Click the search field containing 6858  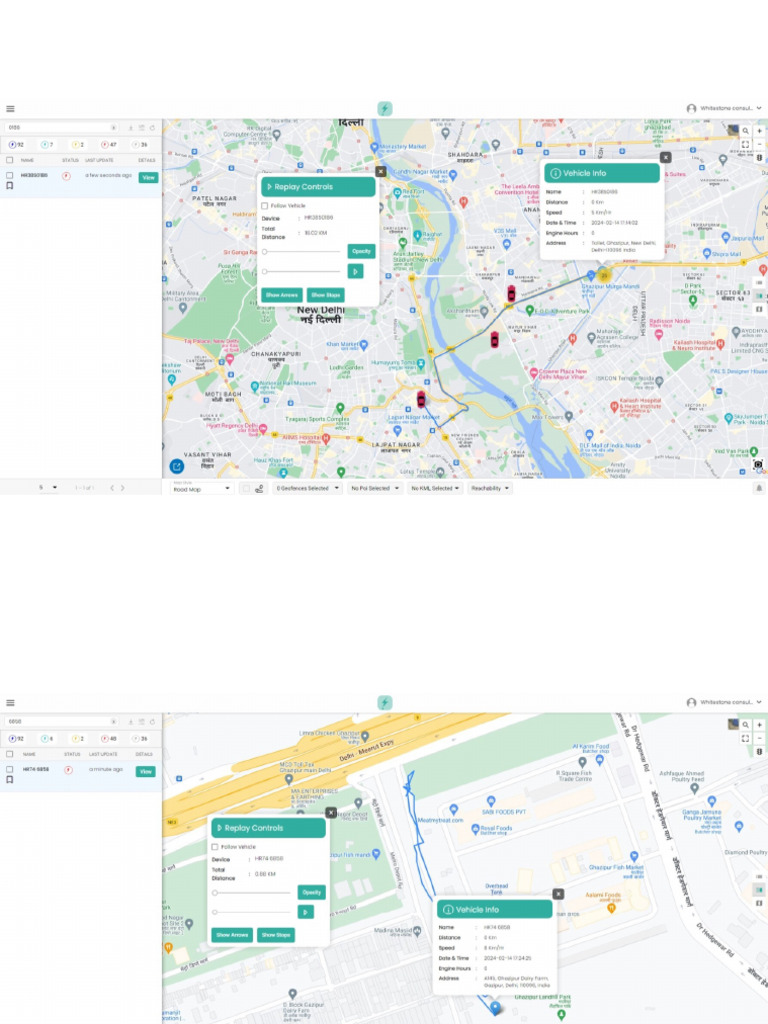coord(55,720)
